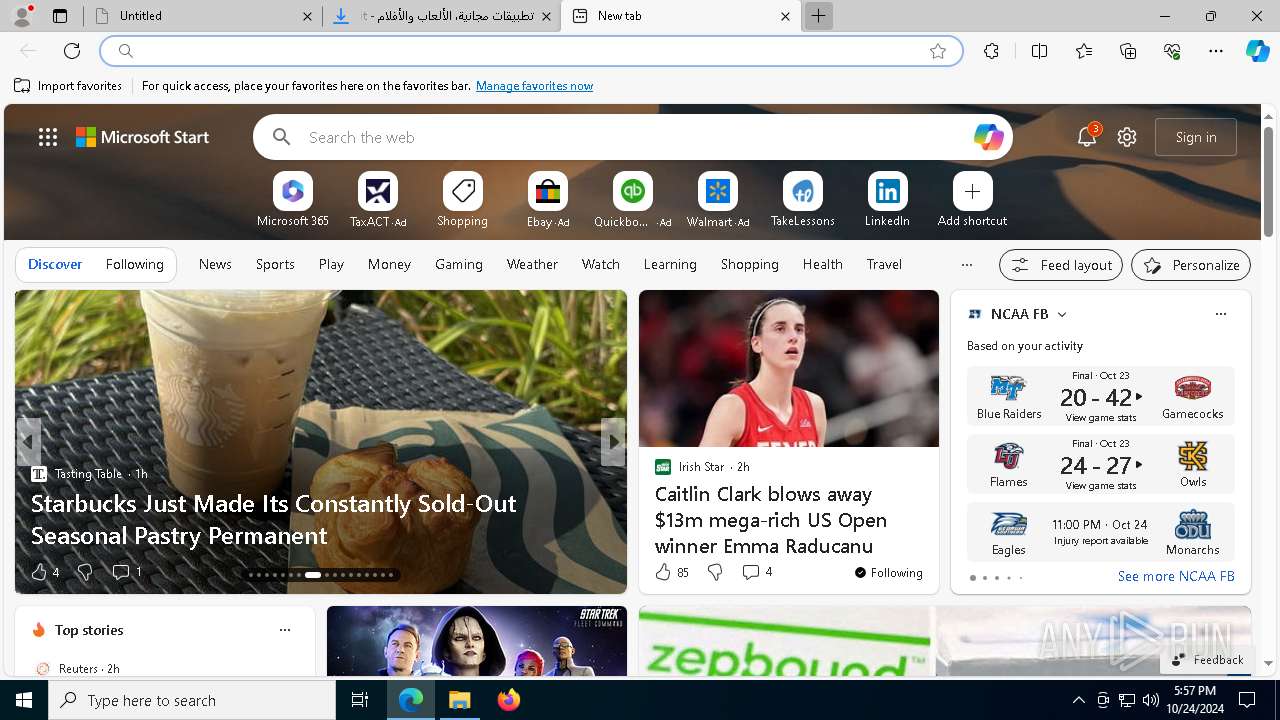1280x720 pixels.
Task: Open the Sports category
Action: (x=275, y=264)
